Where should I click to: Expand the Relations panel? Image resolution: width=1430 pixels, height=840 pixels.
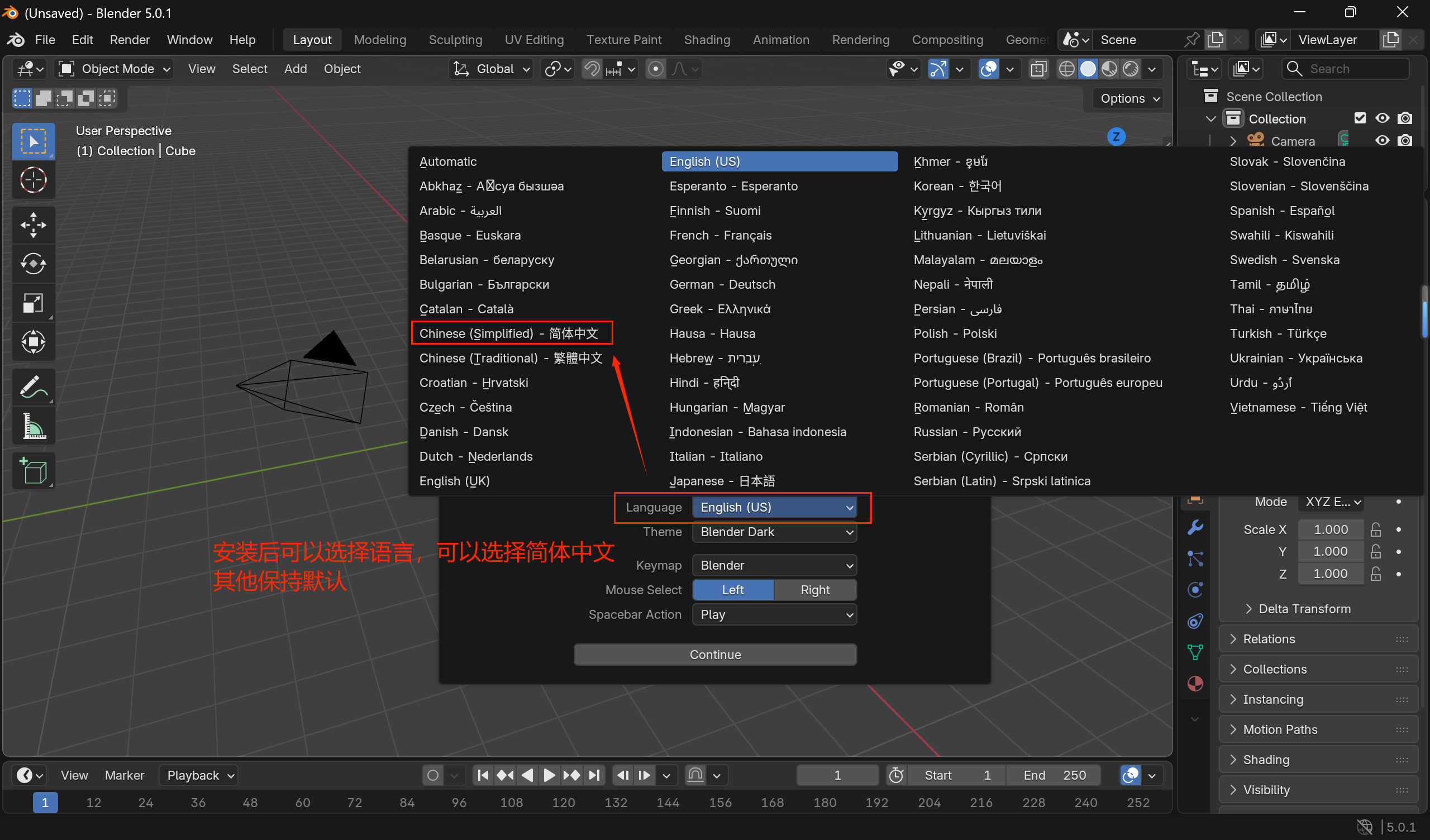1269,639
